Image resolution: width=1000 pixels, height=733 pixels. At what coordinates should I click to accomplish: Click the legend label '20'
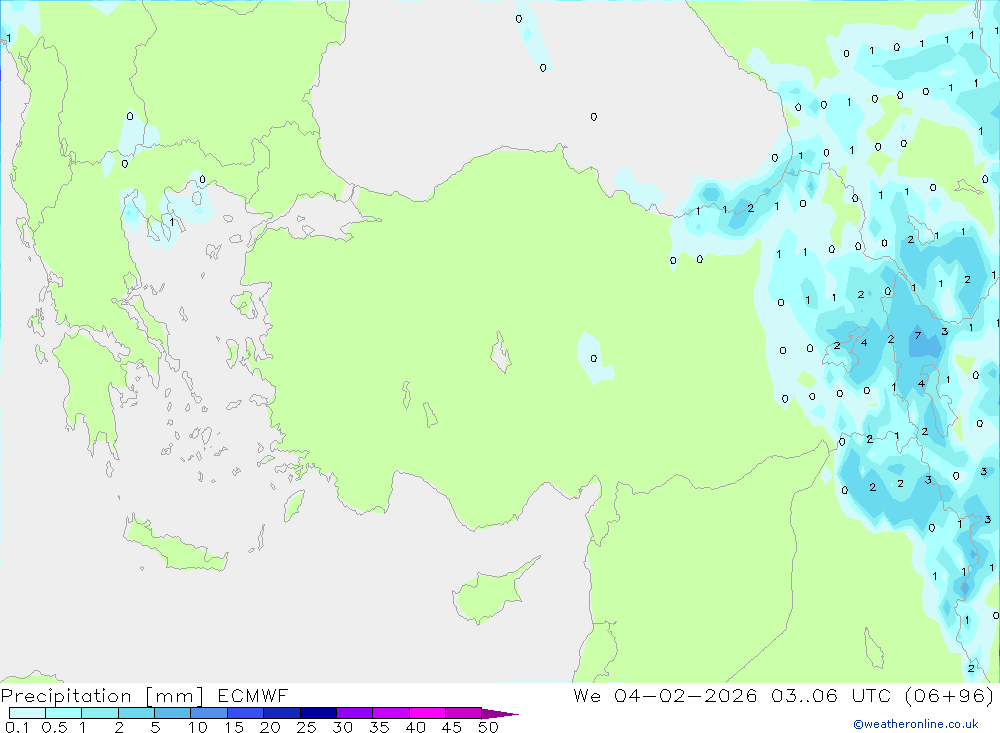(x=270, y=727)
